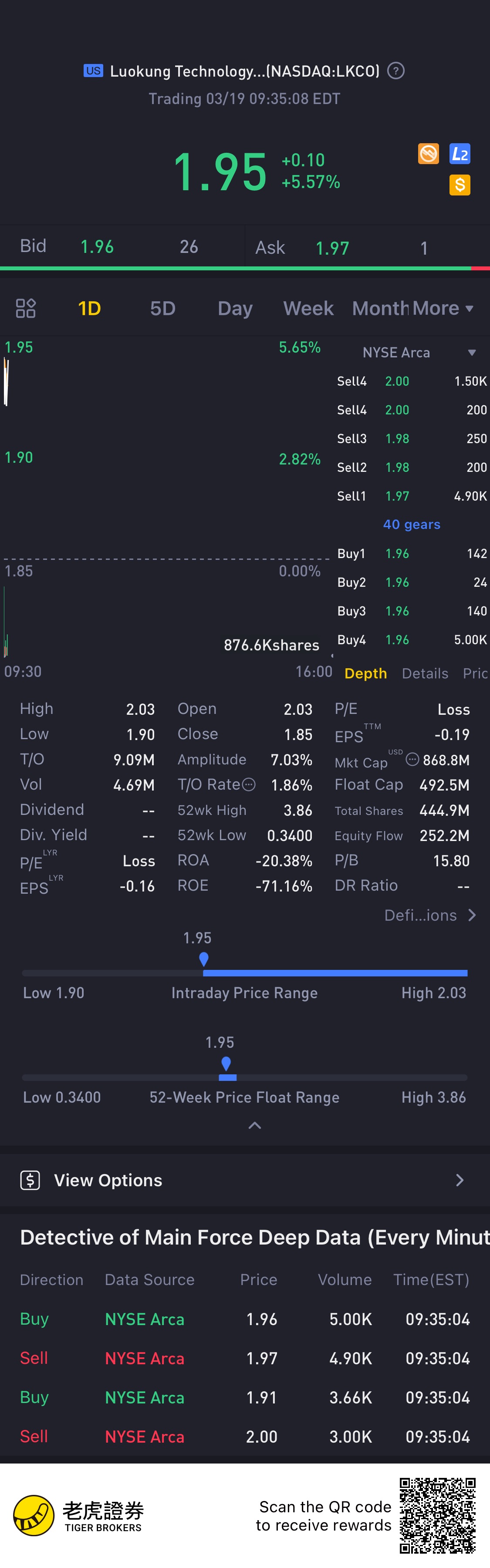Screen dimensions: 490x1568
Task: Tap the Intraday Price Range slider marker
Action: [x=204, y=959]
